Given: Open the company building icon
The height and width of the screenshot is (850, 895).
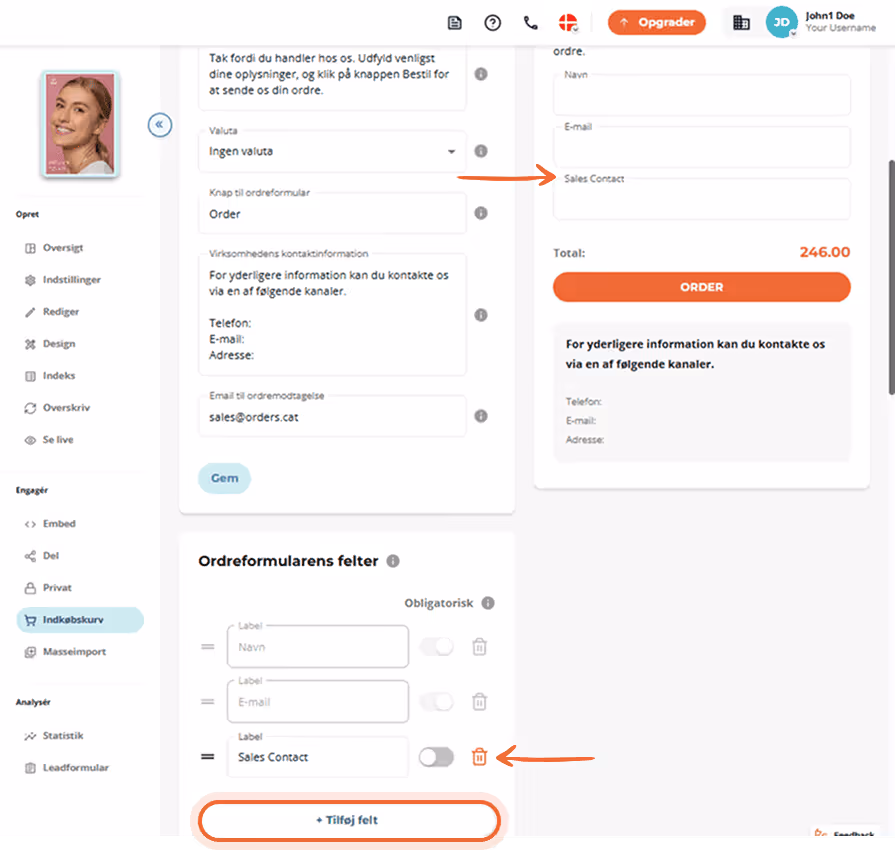Looking at the screenshot, I should [x=741, y=23].
